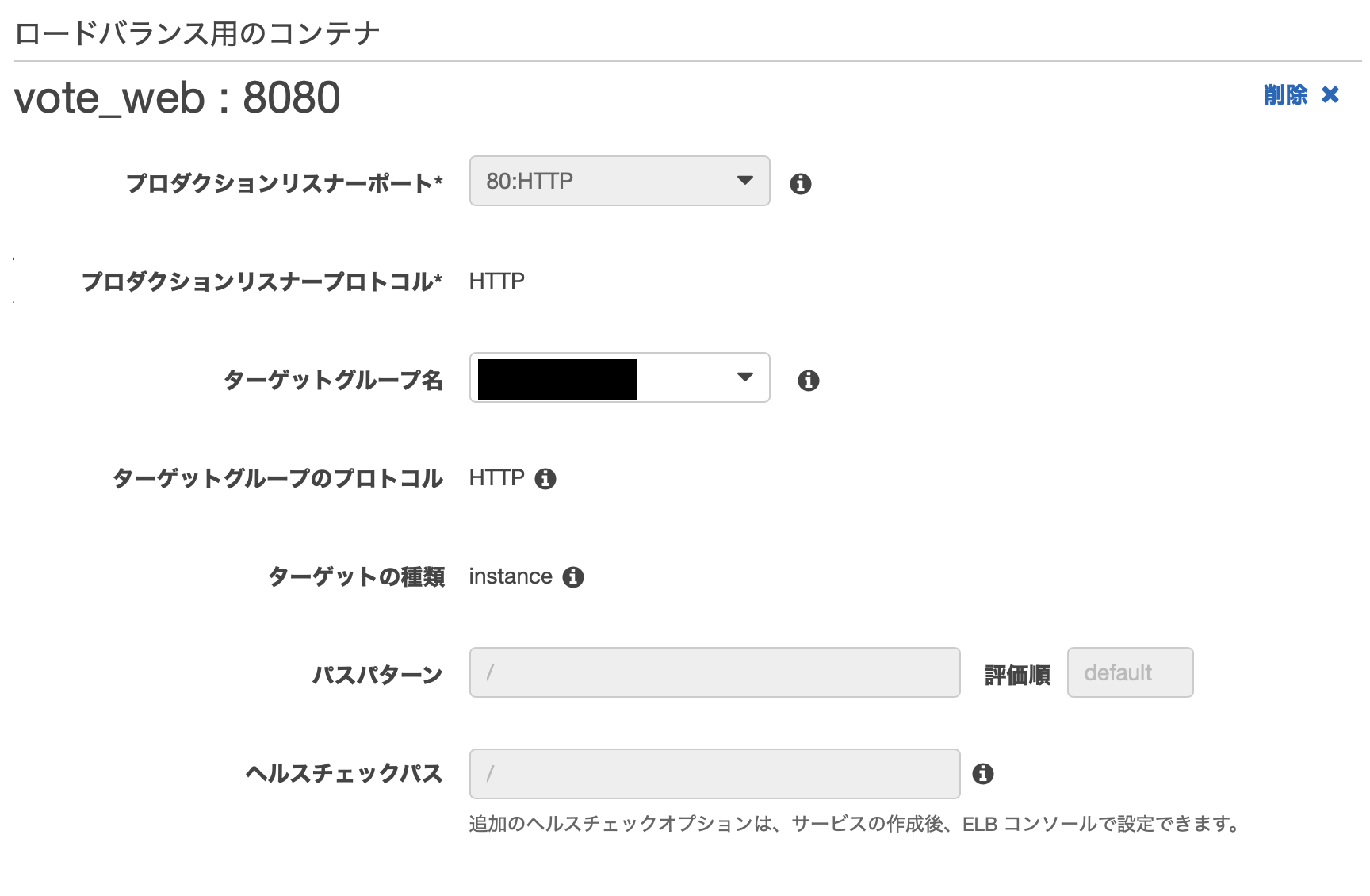This screenshot has width=1370, height=896.
Task: Click the 削除 link to delete container
Action: point(1284,94)
